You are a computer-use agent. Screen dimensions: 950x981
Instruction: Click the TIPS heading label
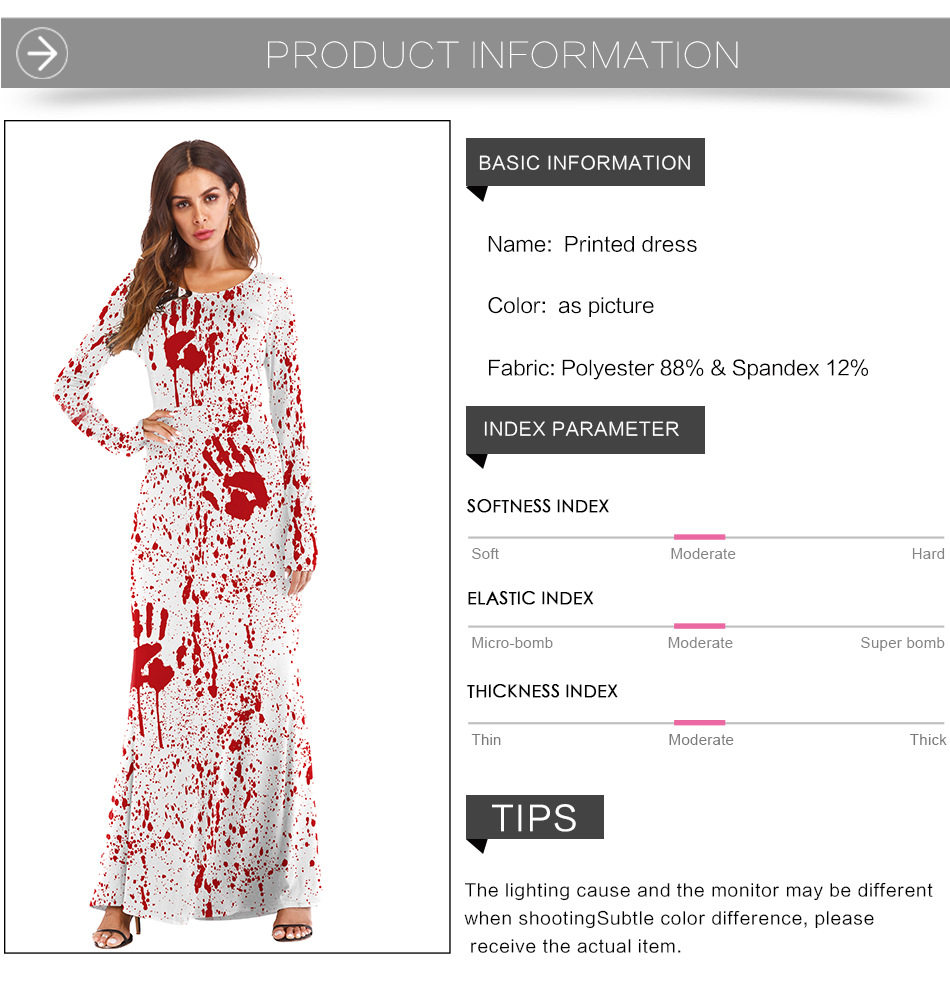[x=534, y=817]
